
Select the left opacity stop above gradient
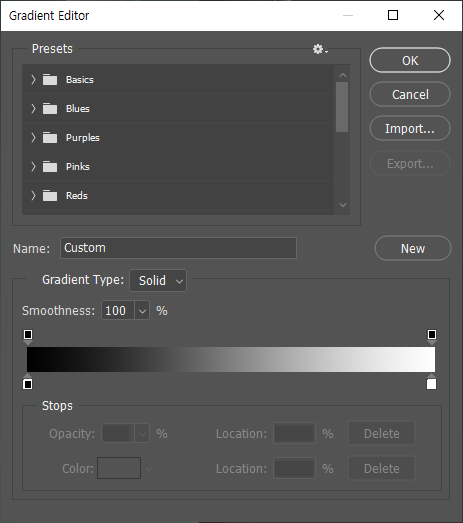point(28,336)
